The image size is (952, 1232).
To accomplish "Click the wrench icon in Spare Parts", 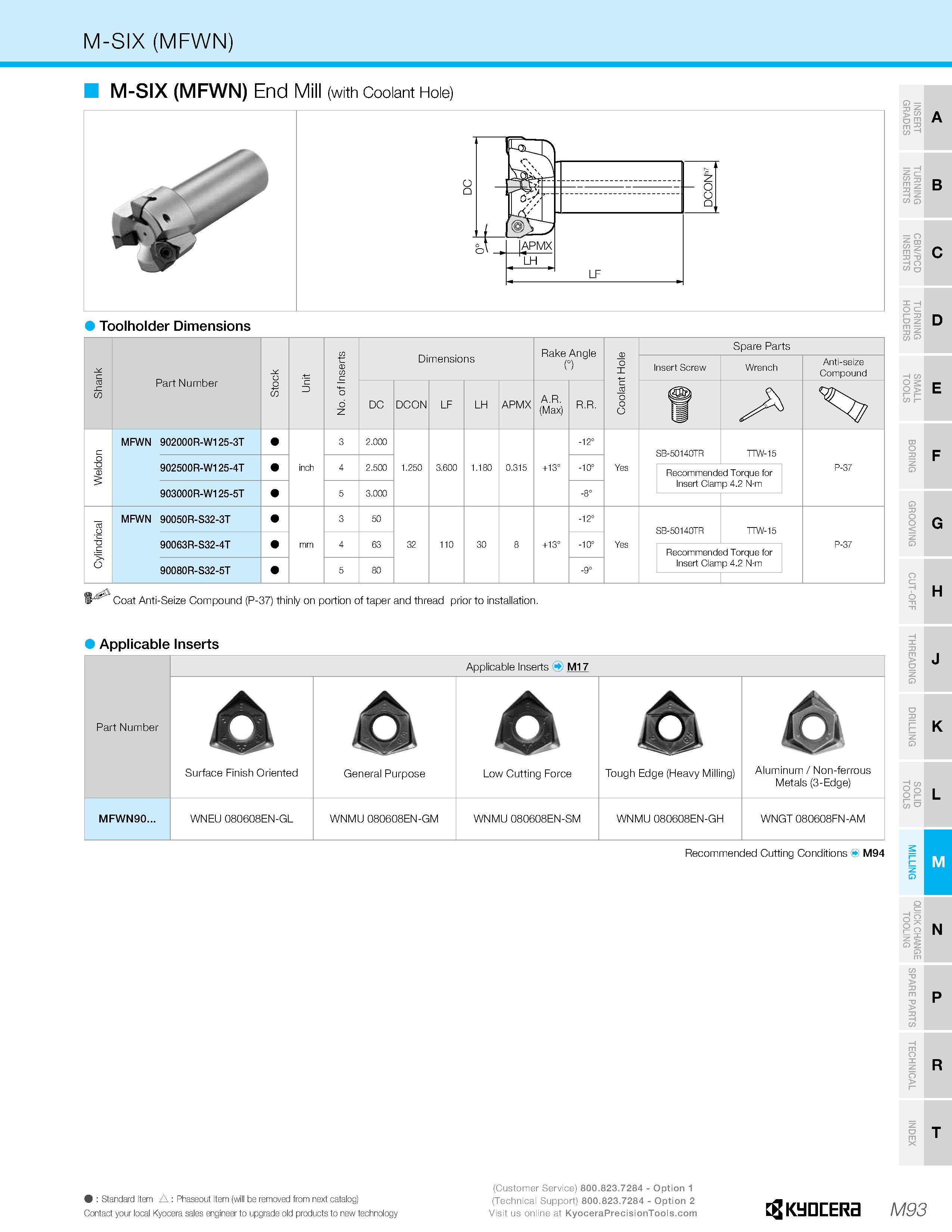I will [761, 404].
